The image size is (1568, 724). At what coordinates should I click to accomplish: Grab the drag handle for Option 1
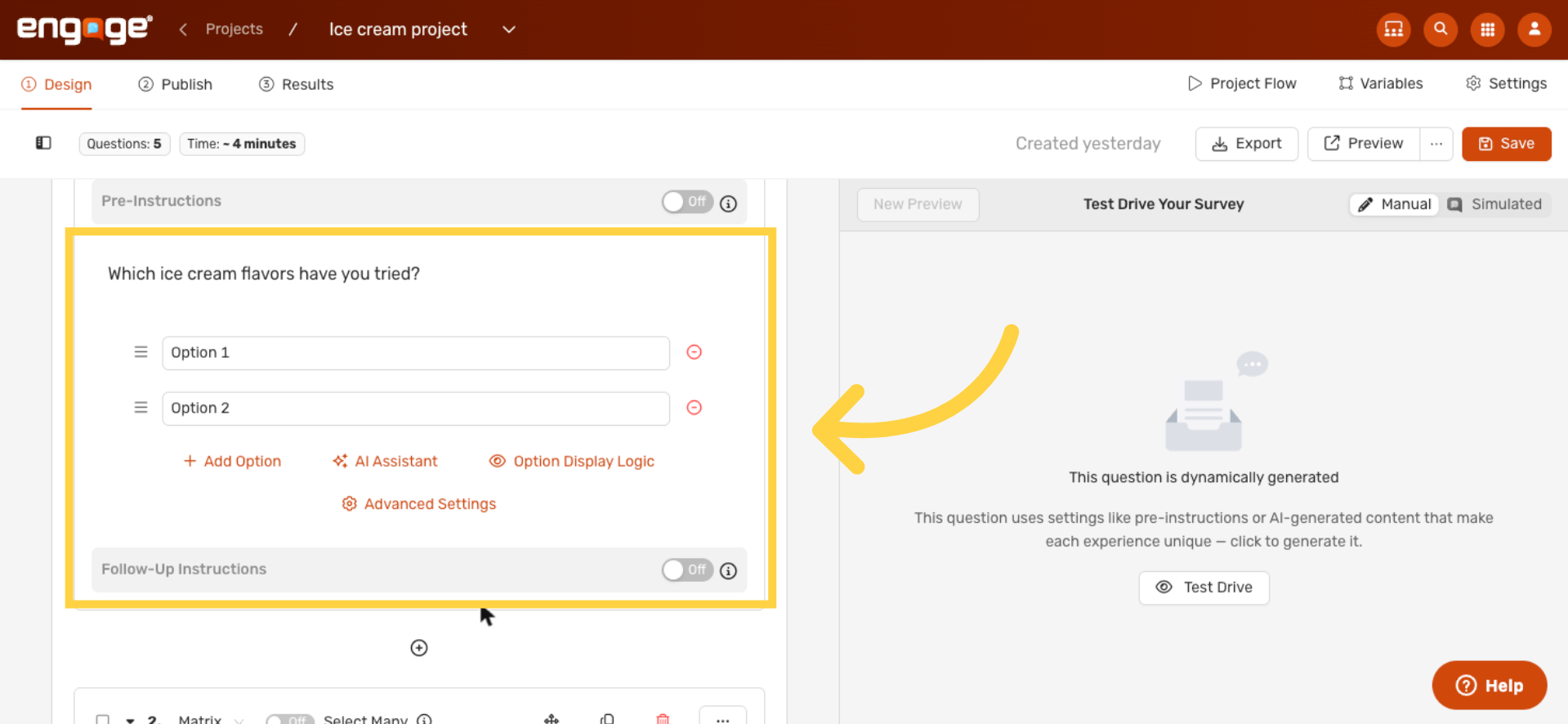point(141,352)
